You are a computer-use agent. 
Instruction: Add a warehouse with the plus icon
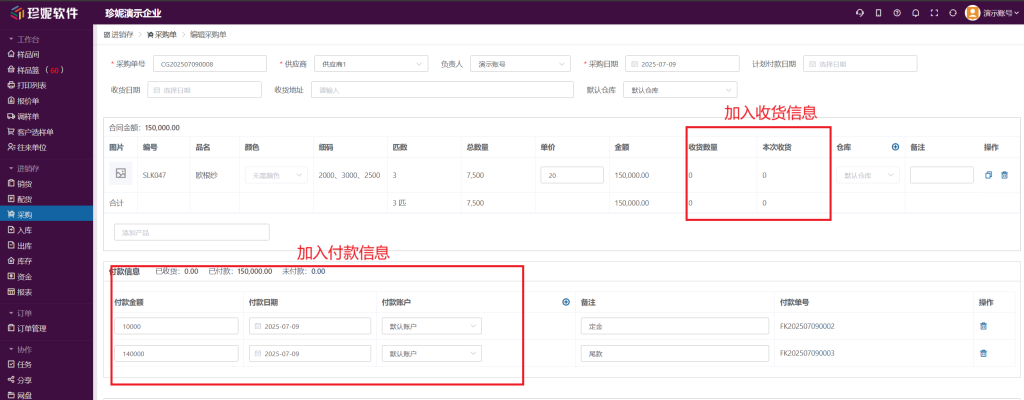[895, 147]
